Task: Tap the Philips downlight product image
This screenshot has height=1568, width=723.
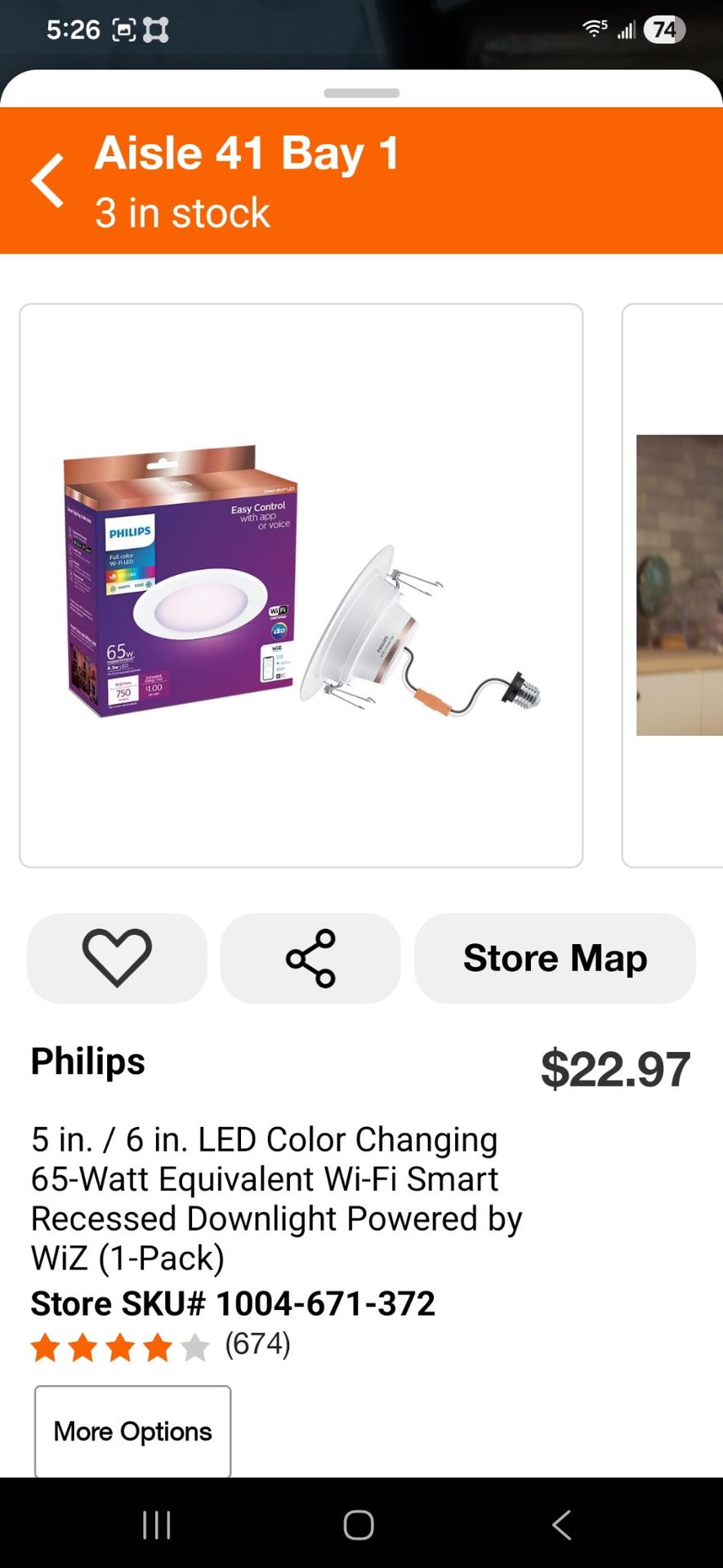Action: click(301, 585)
